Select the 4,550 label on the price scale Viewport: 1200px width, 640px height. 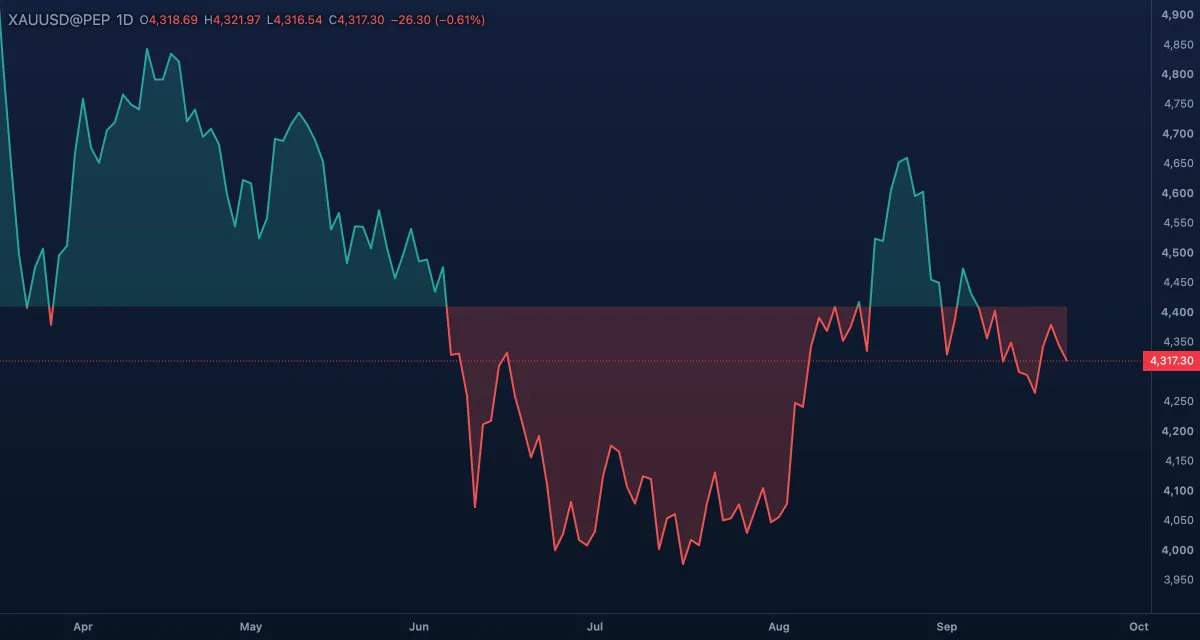[1177, 223]
